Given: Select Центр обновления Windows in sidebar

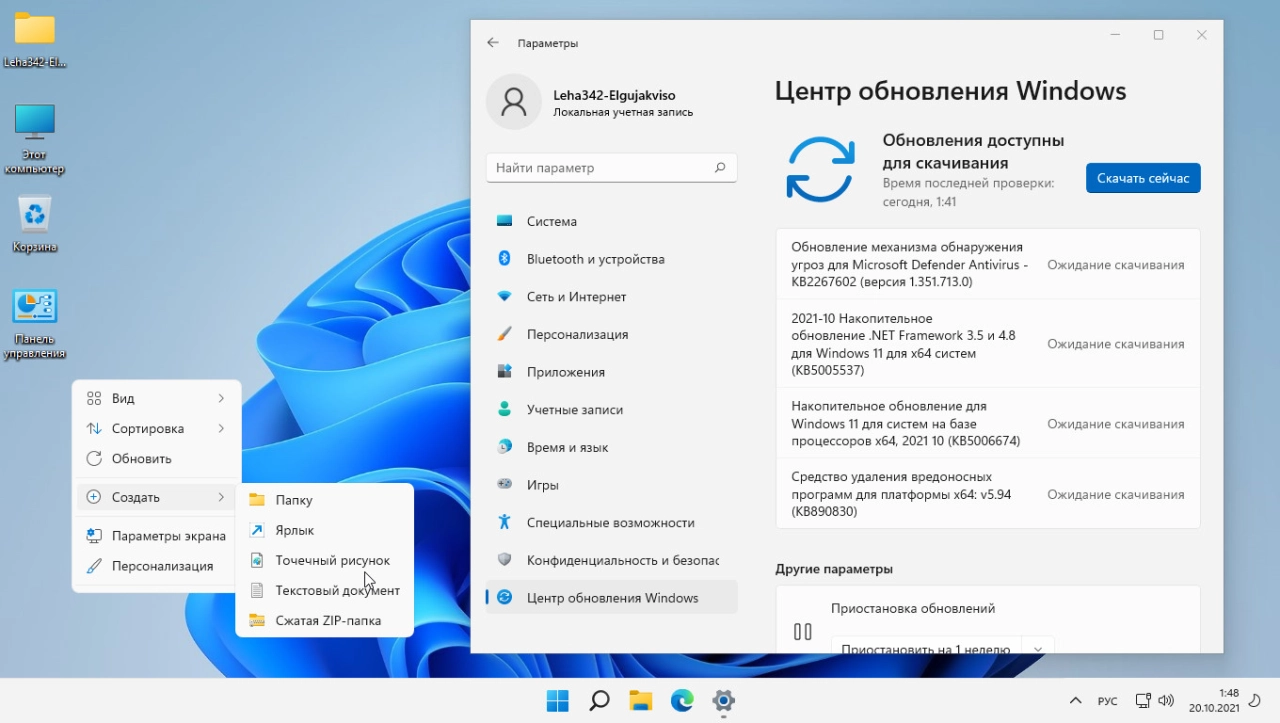Looking at the screenshot, I should [x=611, y=598].
